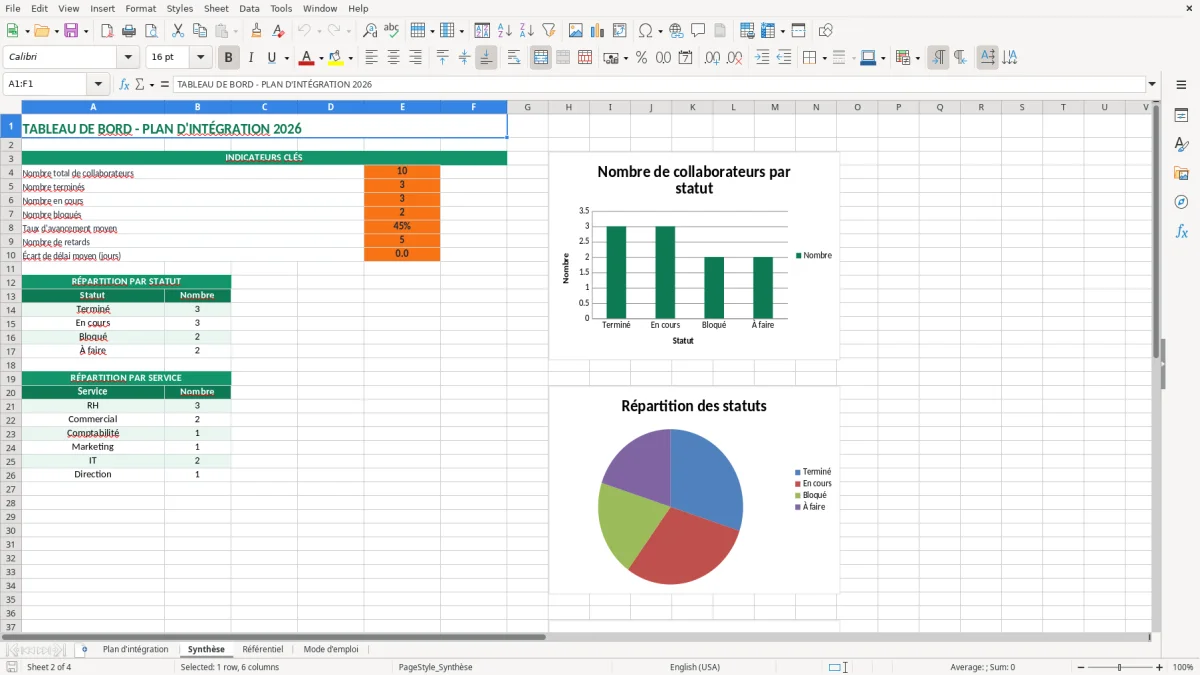Viewport: 1200px width, 675px height.
Task: Expand the Name Box A1:F1 dropdown
Action: 98,85
